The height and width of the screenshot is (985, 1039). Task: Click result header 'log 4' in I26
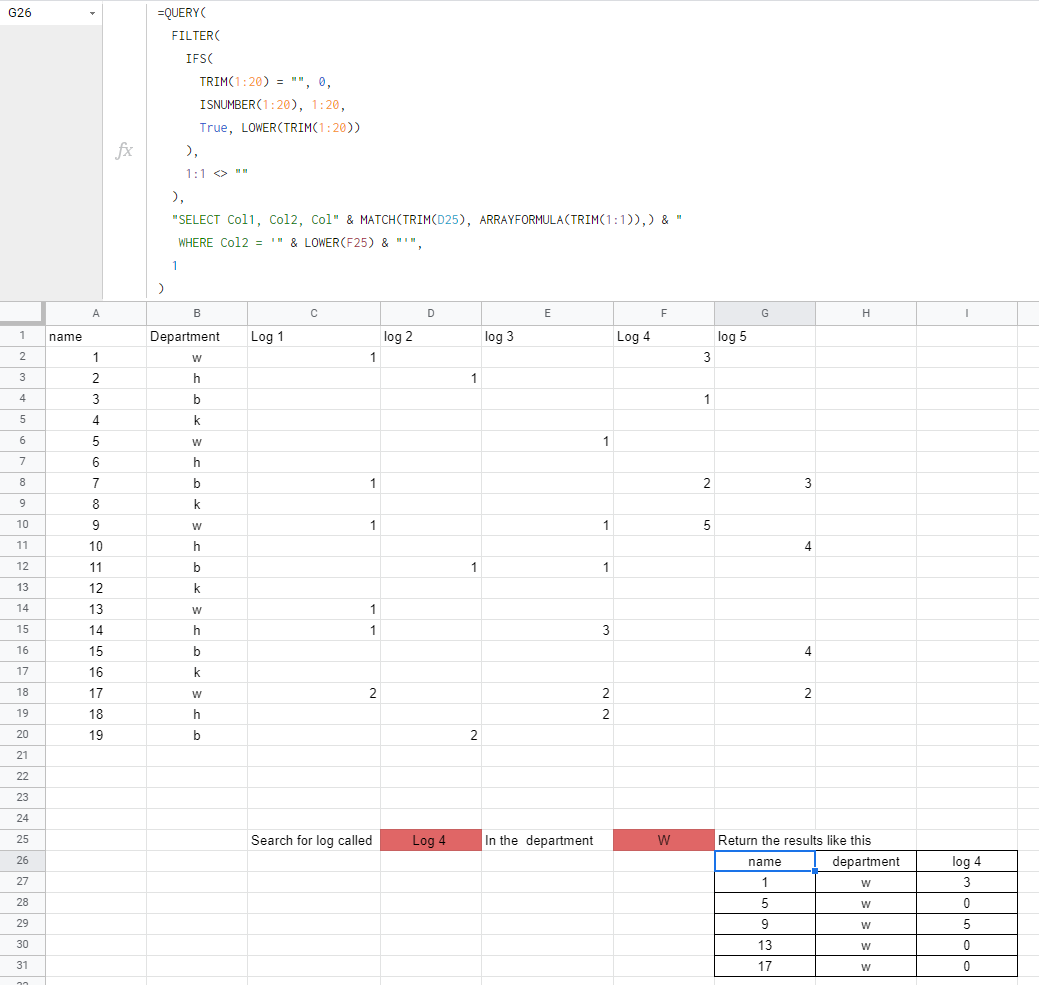coord(967,861)
